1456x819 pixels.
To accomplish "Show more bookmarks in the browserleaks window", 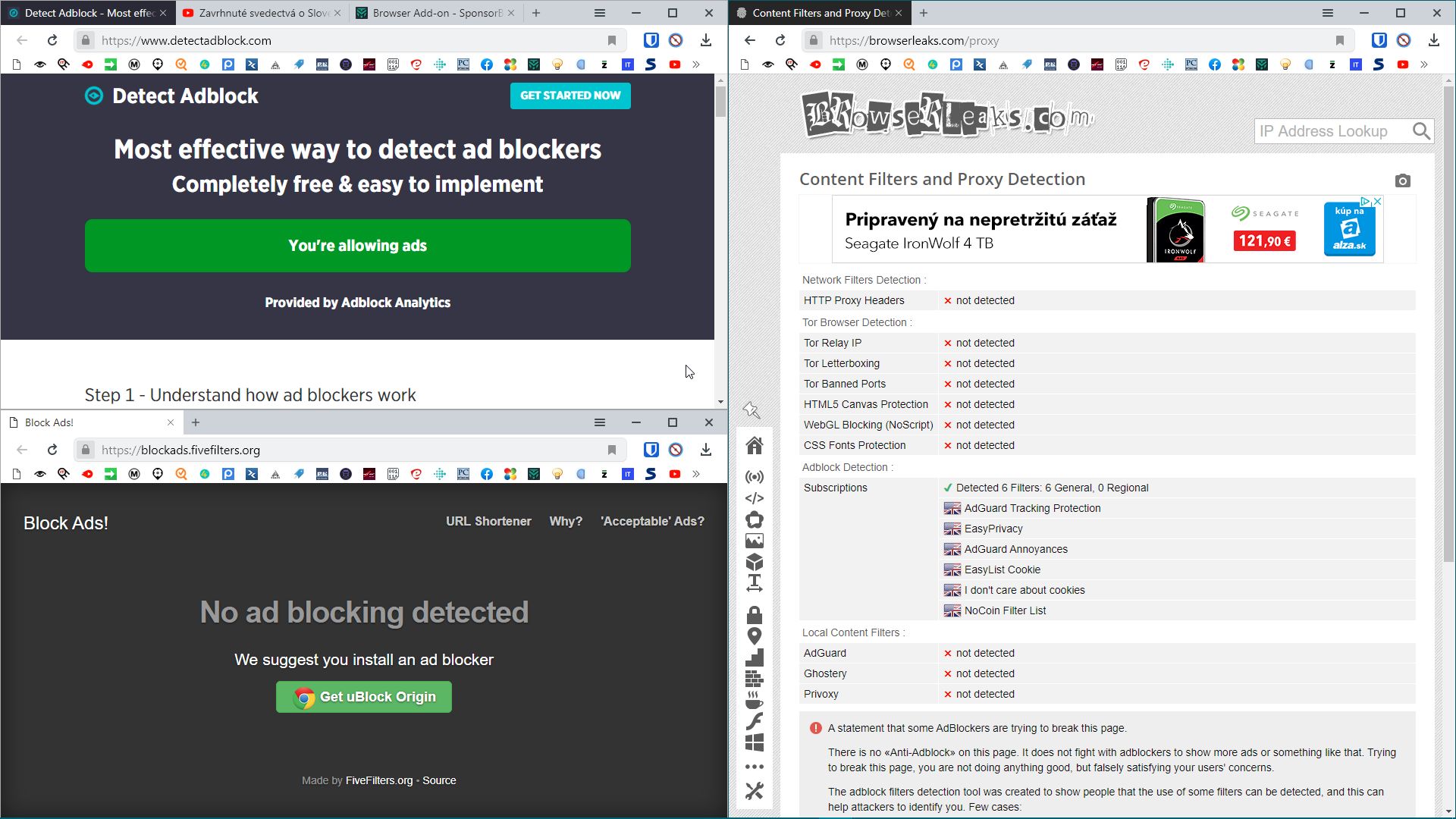I will point(1424,64).
